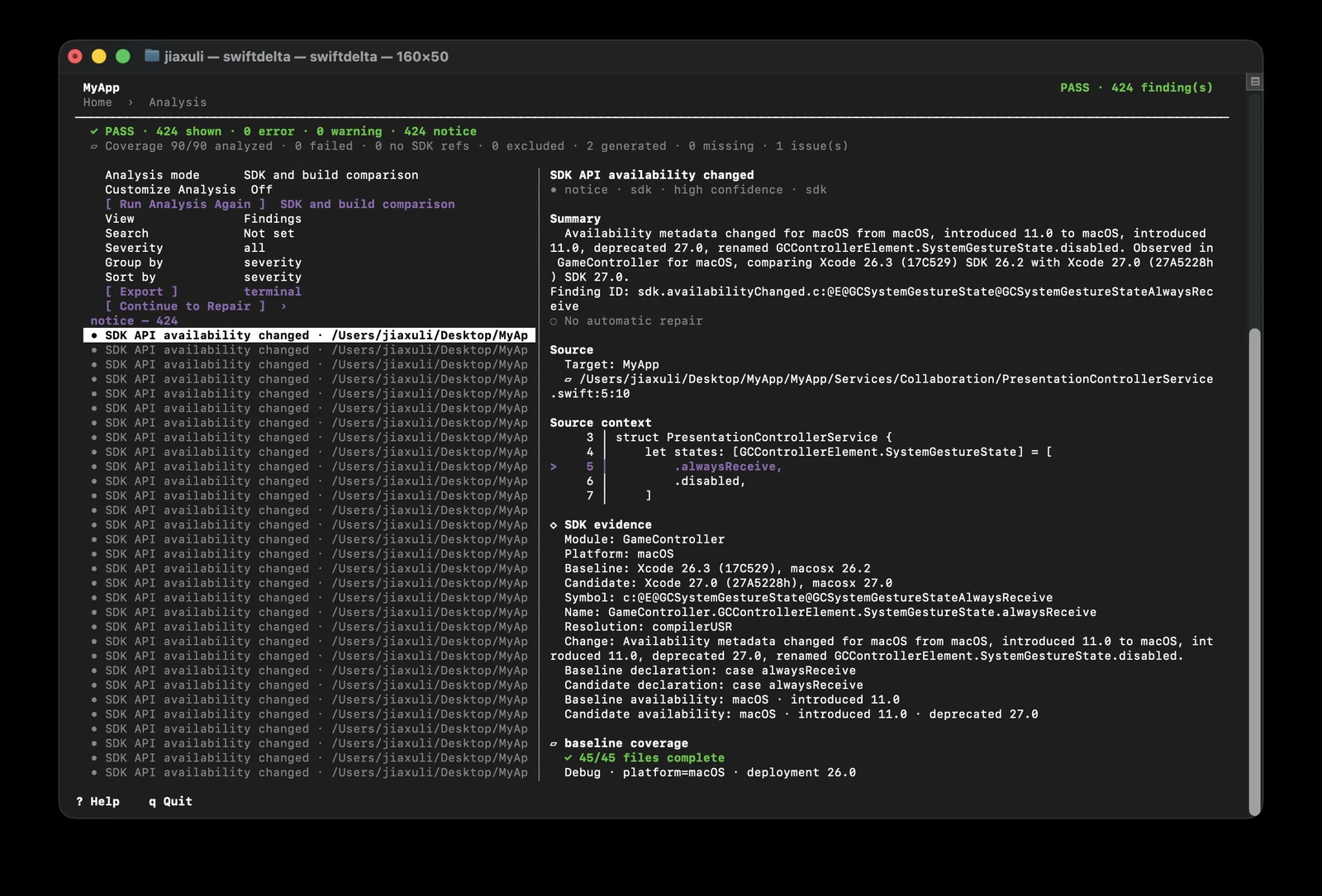Click the 'SDK evidence' section heading
The width and height of the screenshot is (1322, 896).
pyautogui.click(x=601, y=525)
